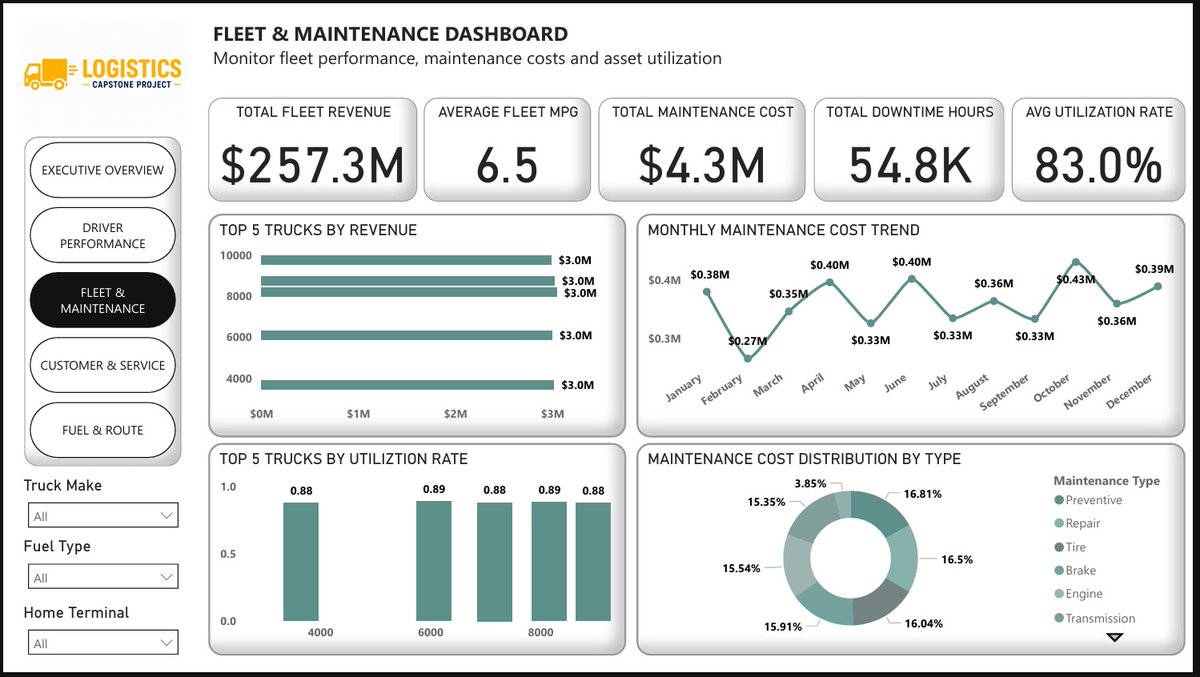Click the 3.85% donut slice
The image size is (1200, 677).
pyautogui.click(x=842, y=502)
